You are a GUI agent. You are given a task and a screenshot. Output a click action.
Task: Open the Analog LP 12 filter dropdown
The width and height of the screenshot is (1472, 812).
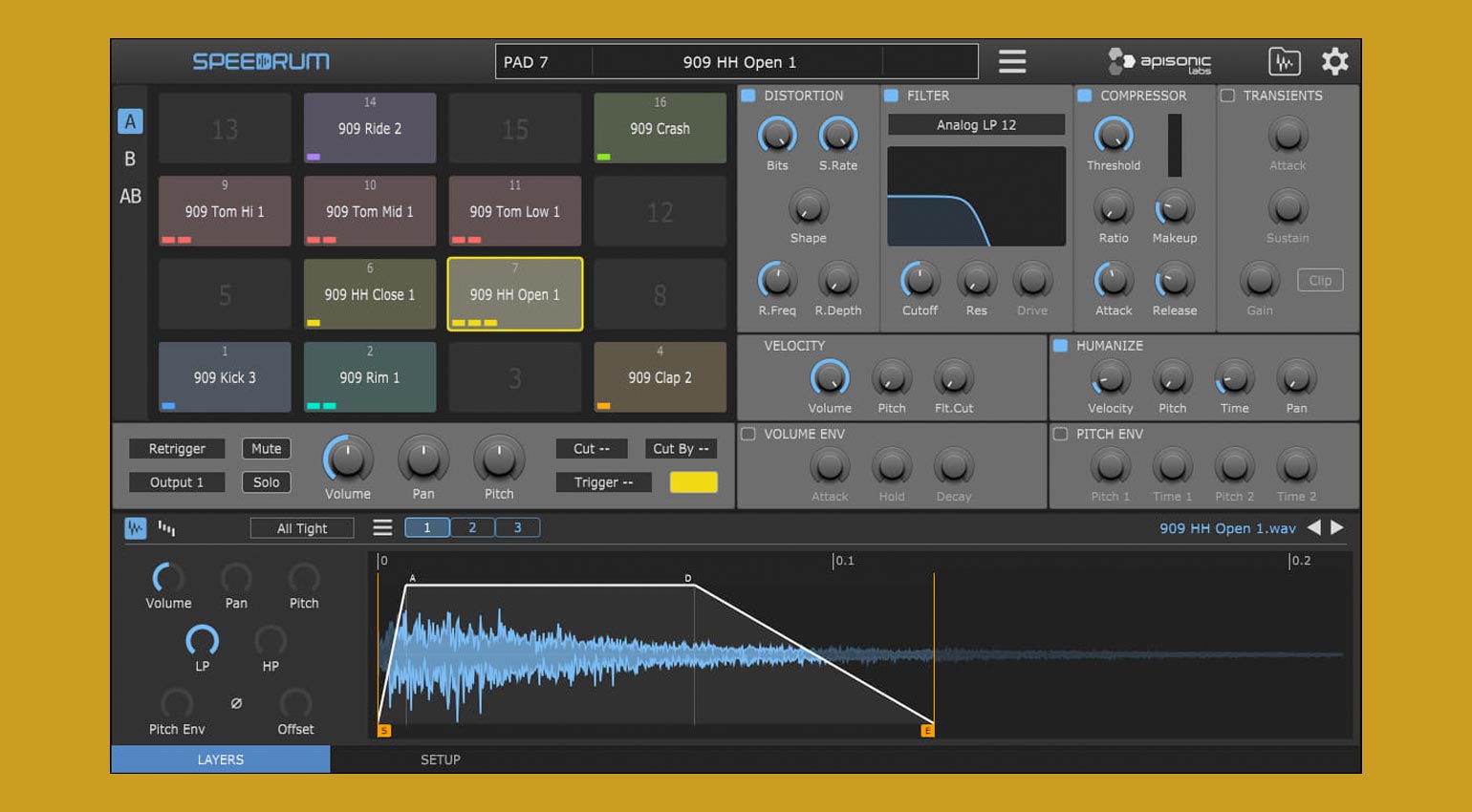(x=976, y=125)
